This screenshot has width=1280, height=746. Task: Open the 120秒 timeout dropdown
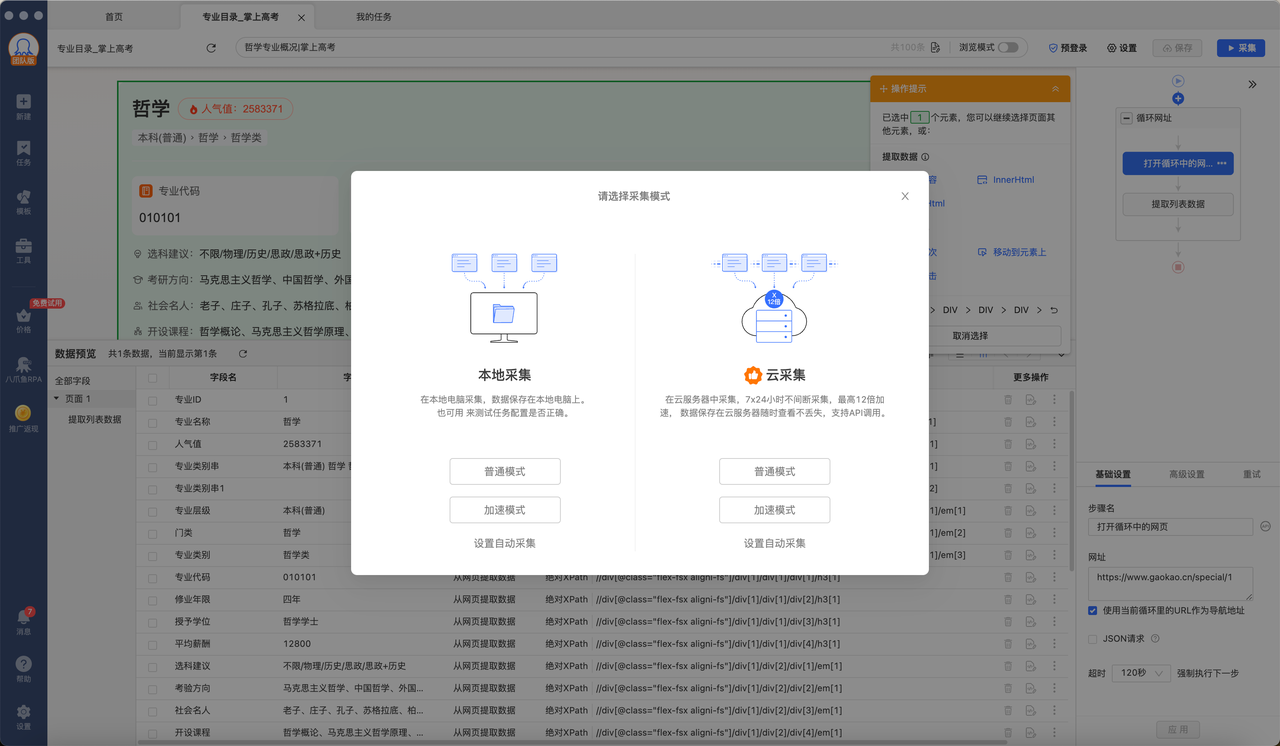1141,673
